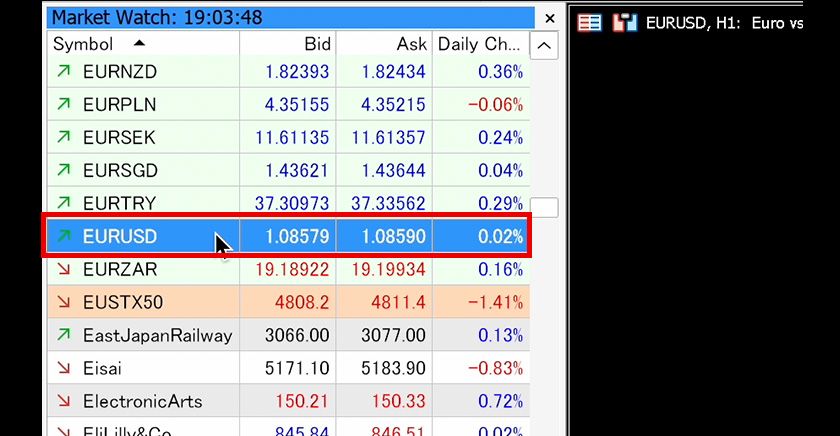This screenshot has height=436, width=840.
Task: Click the red down arrow beside Eisai
Action: [x=64, y=367]
